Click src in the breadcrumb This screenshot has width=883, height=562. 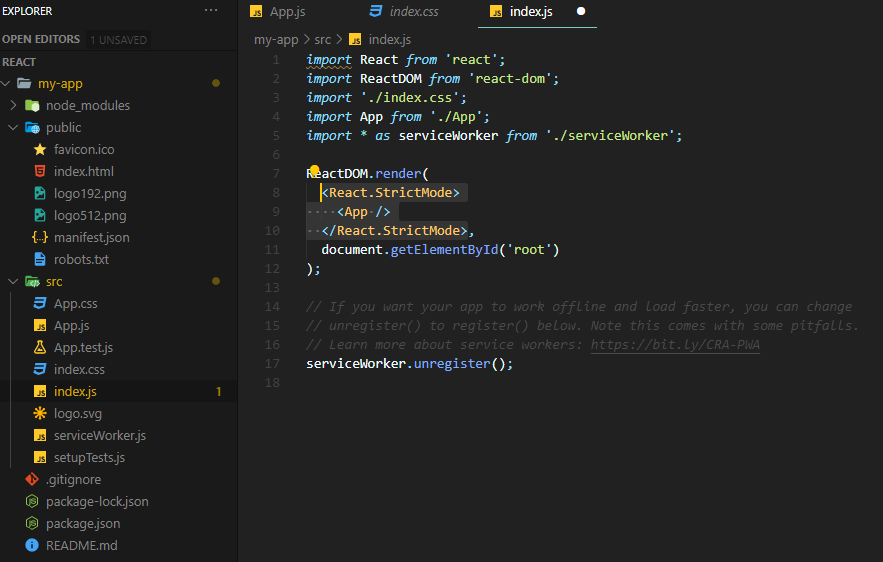pyautogui.click(x=323, y=39)
